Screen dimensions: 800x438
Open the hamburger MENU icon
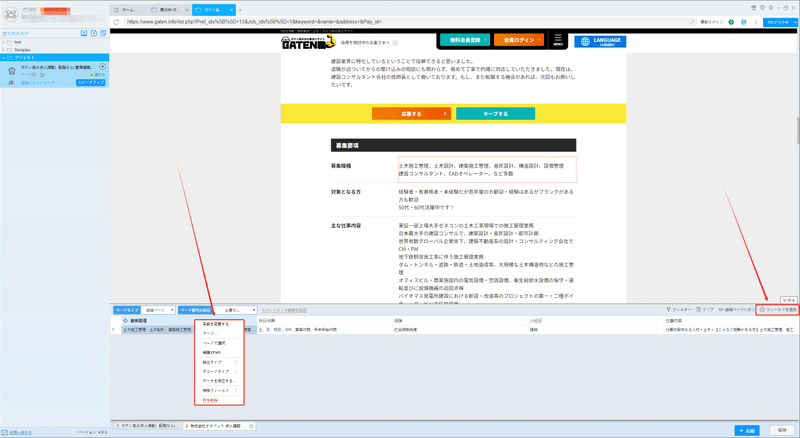[x=558, y=40]
